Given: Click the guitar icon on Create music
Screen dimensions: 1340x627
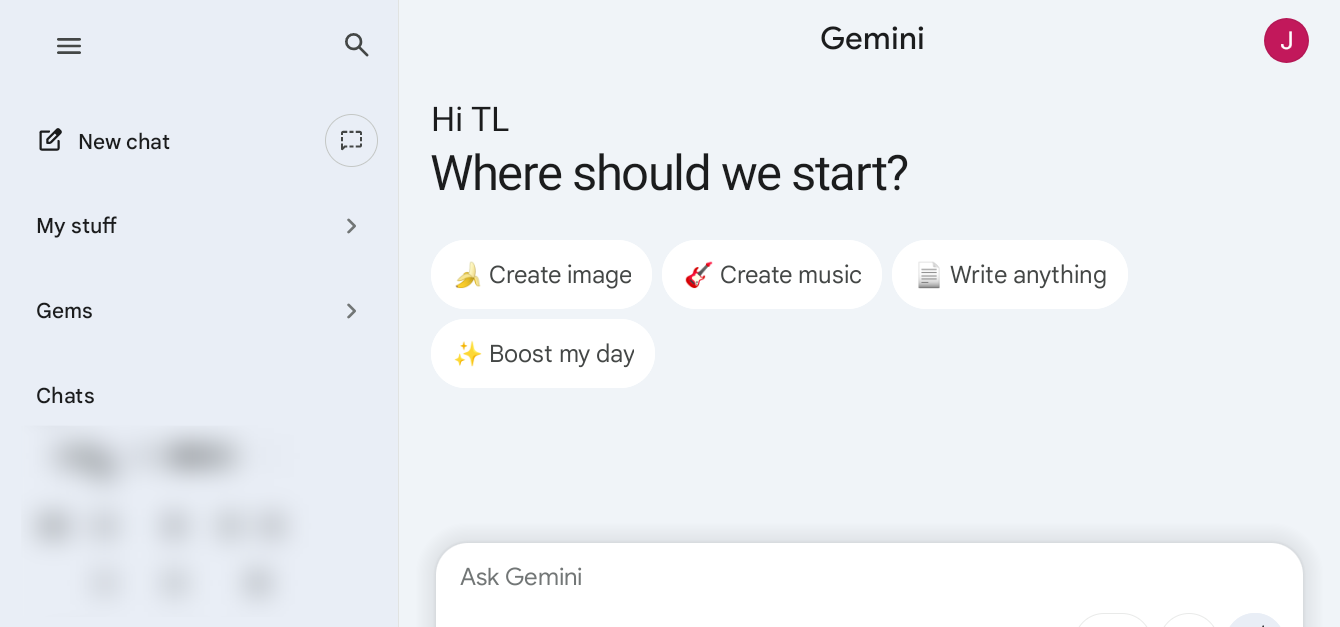Looking at the screenshot, I should (698, 275).
